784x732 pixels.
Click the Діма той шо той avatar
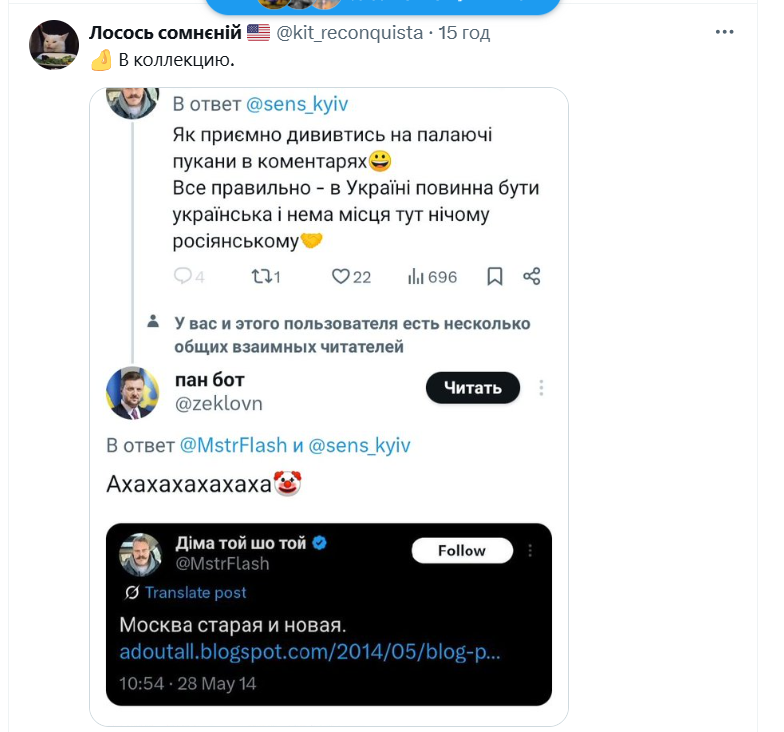pos(141,553)
